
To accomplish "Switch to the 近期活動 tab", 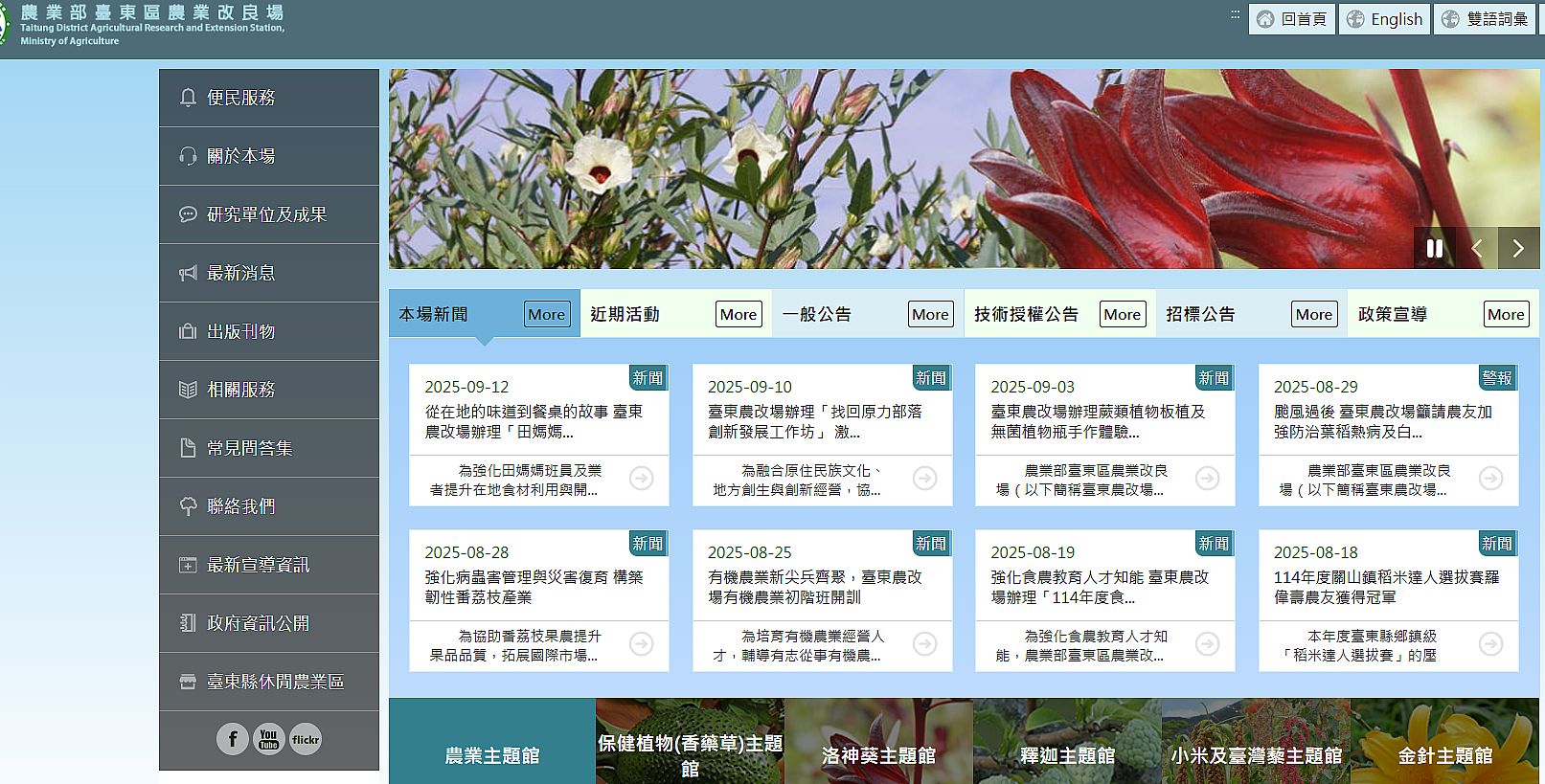I will [625, 314].
